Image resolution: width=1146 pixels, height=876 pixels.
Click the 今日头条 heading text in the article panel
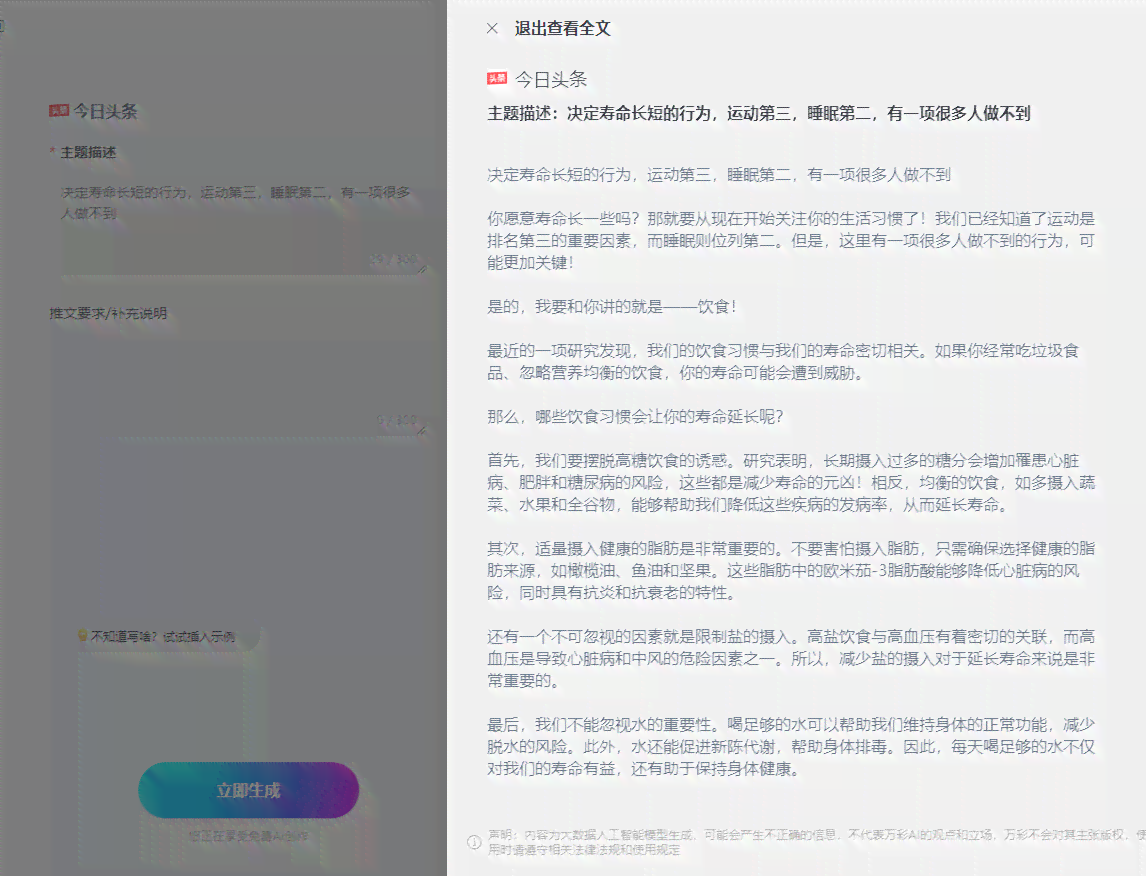point(551,79)
